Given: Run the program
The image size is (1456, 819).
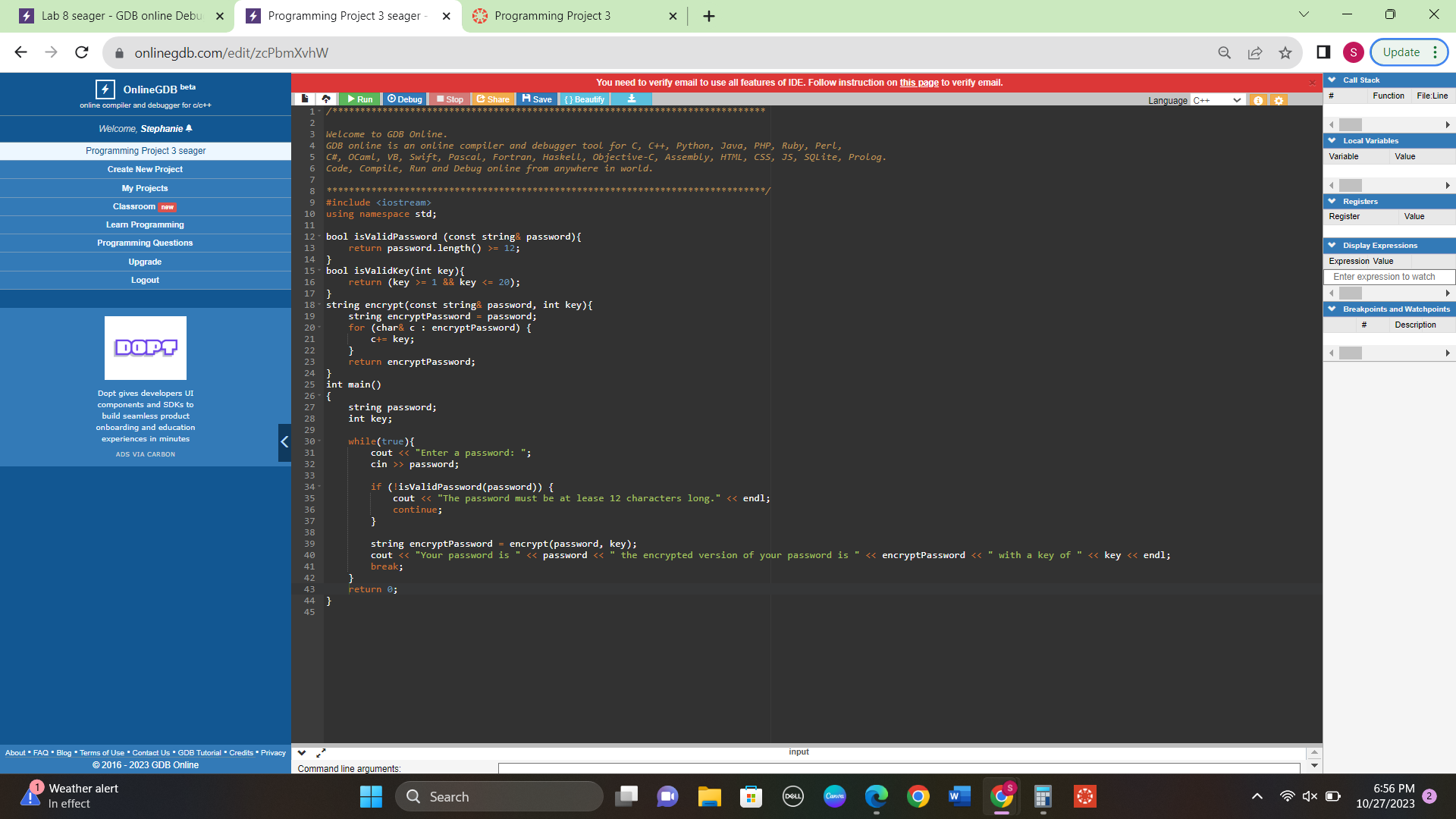Looking at the screenshot, I should (360, 99).
